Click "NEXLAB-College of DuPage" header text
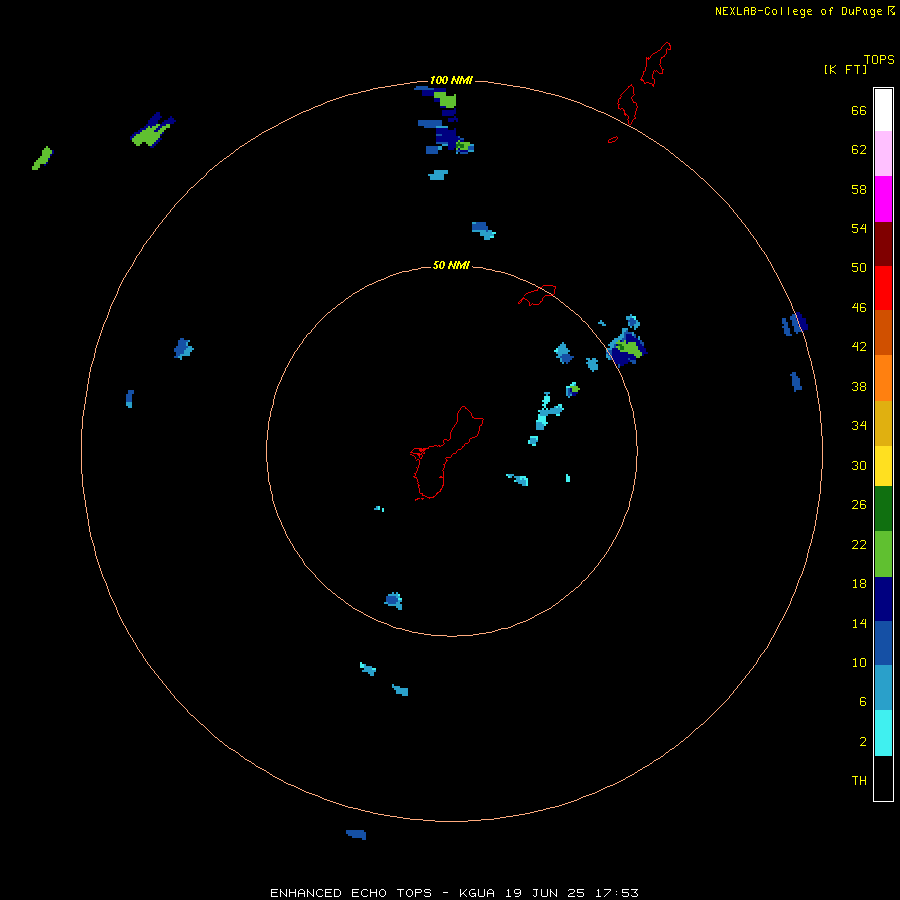Image resolution: width=900 pixels, height=900 pixels. pos(798,11)
